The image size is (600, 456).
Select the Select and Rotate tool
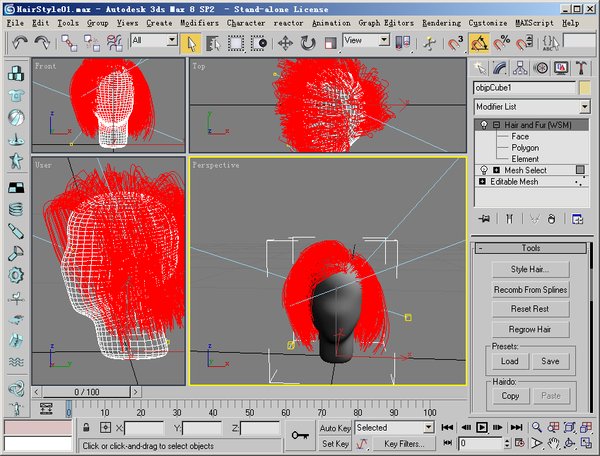tap(307, 42)
